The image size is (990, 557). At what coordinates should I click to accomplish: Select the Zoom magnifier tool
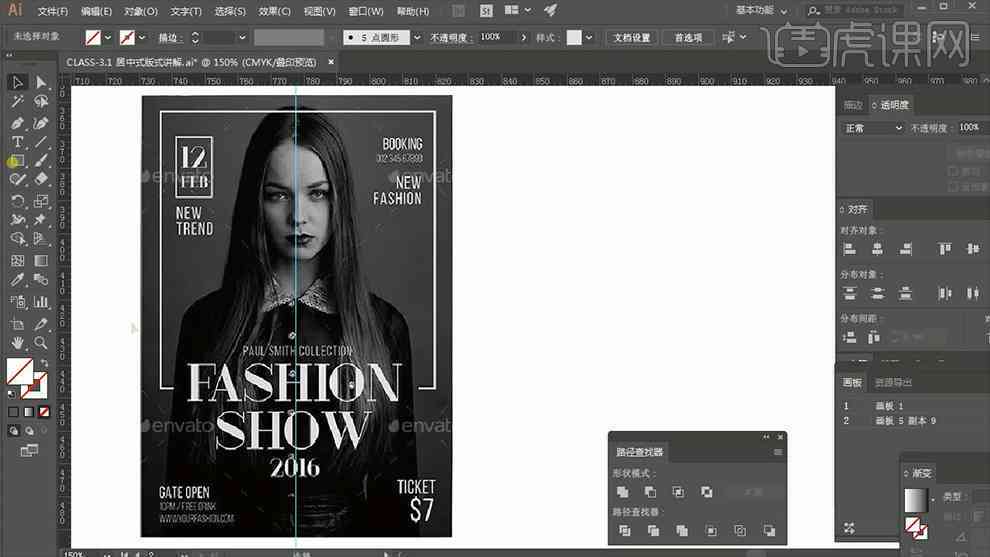coord(41,343)
